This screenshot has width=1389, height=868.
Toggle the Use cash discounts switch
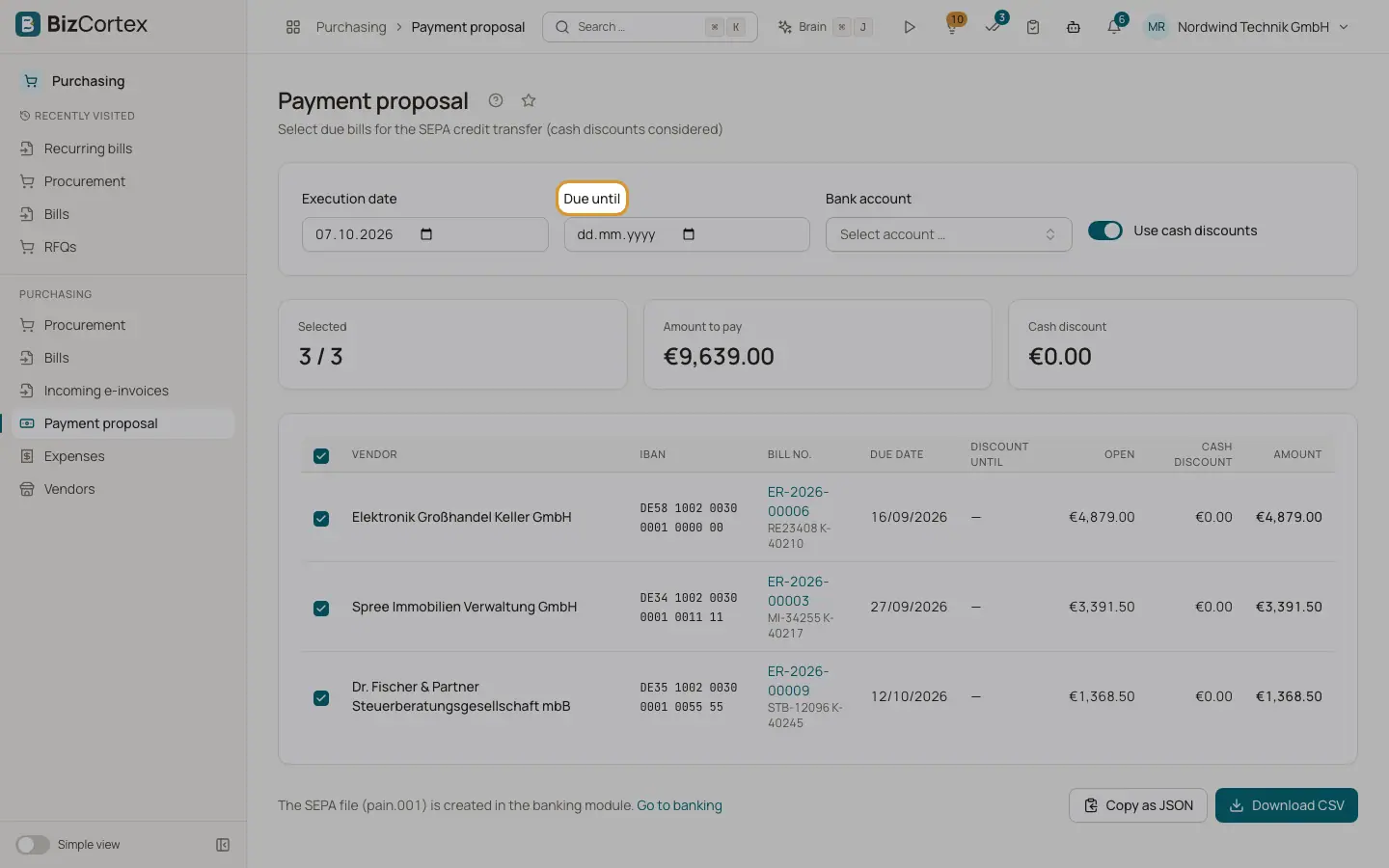(x=1105, y=231)
